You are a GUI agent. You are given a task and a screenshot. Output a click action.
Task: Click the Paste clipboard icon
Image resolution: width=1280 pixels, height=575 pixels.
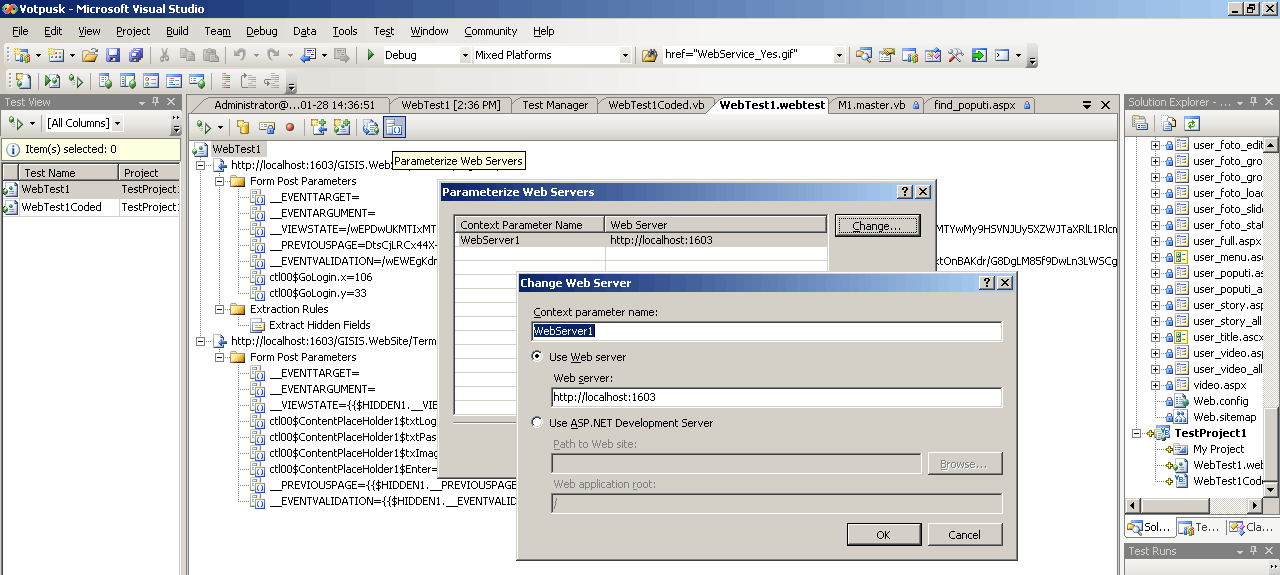pos(210,55)
